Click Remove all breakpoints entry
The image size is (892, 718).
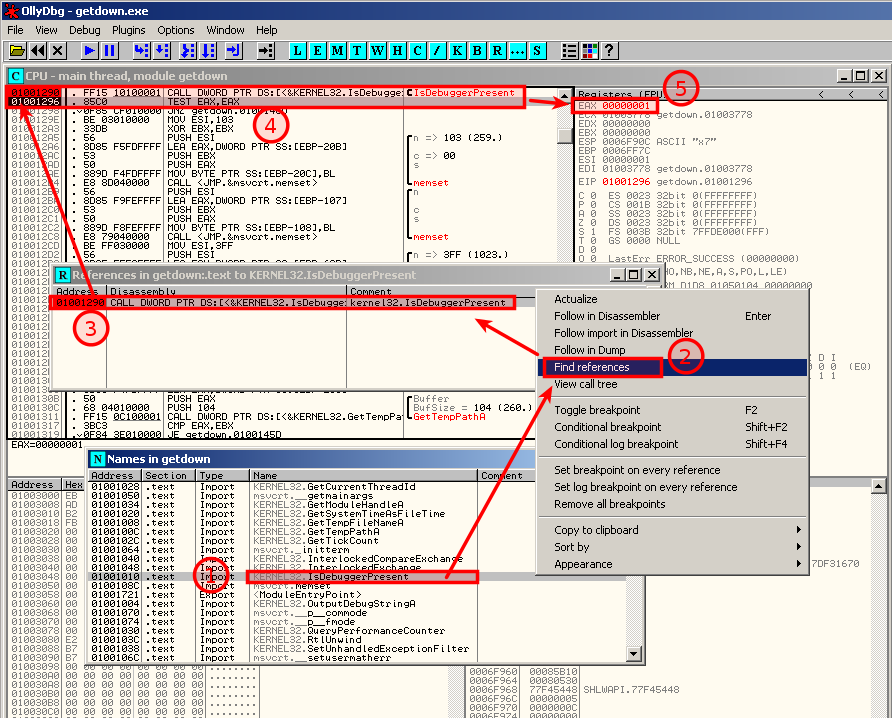609,504
